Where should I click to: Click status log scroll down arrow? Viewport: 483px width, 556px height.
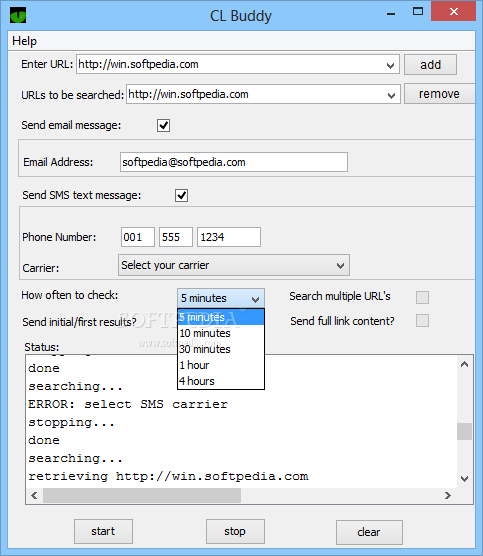(x=464, y=478)
